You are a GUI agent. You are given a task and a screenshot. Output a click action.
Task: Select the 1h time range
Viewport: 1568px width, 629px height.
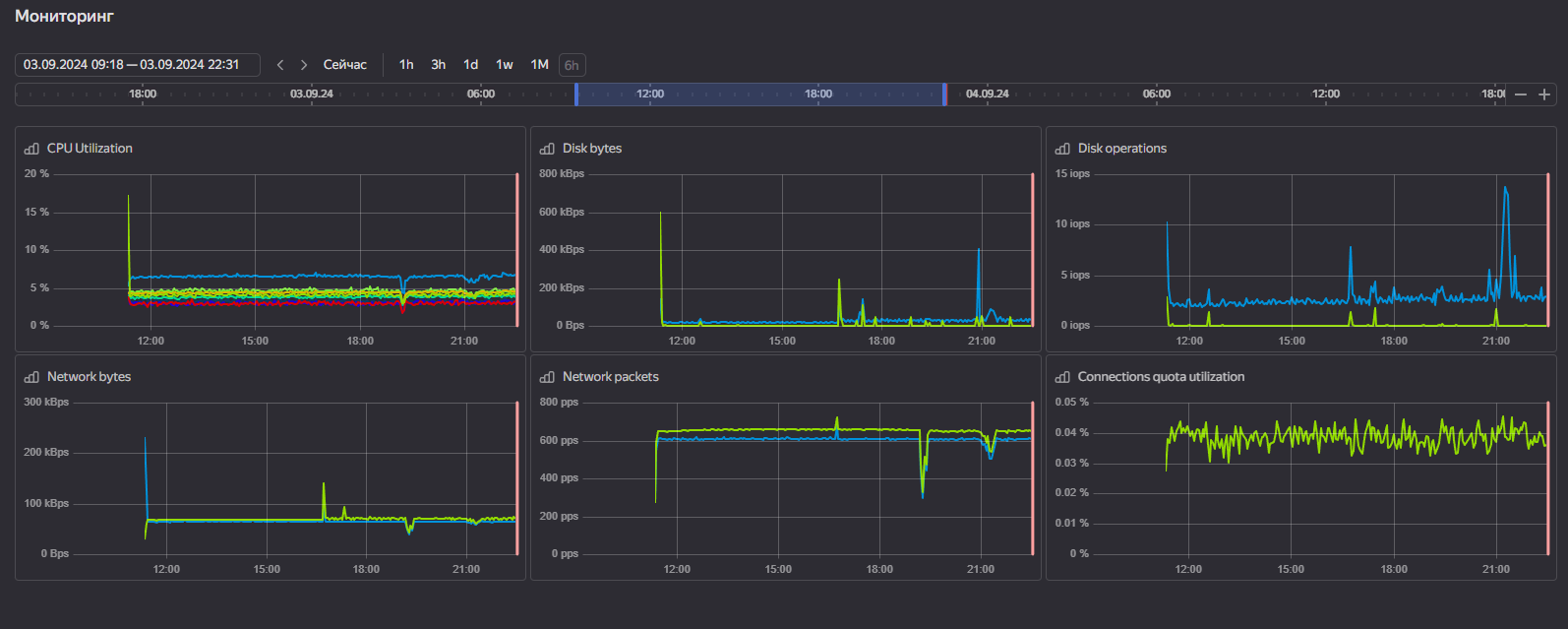pyautogui.click(x=406, y=65)
